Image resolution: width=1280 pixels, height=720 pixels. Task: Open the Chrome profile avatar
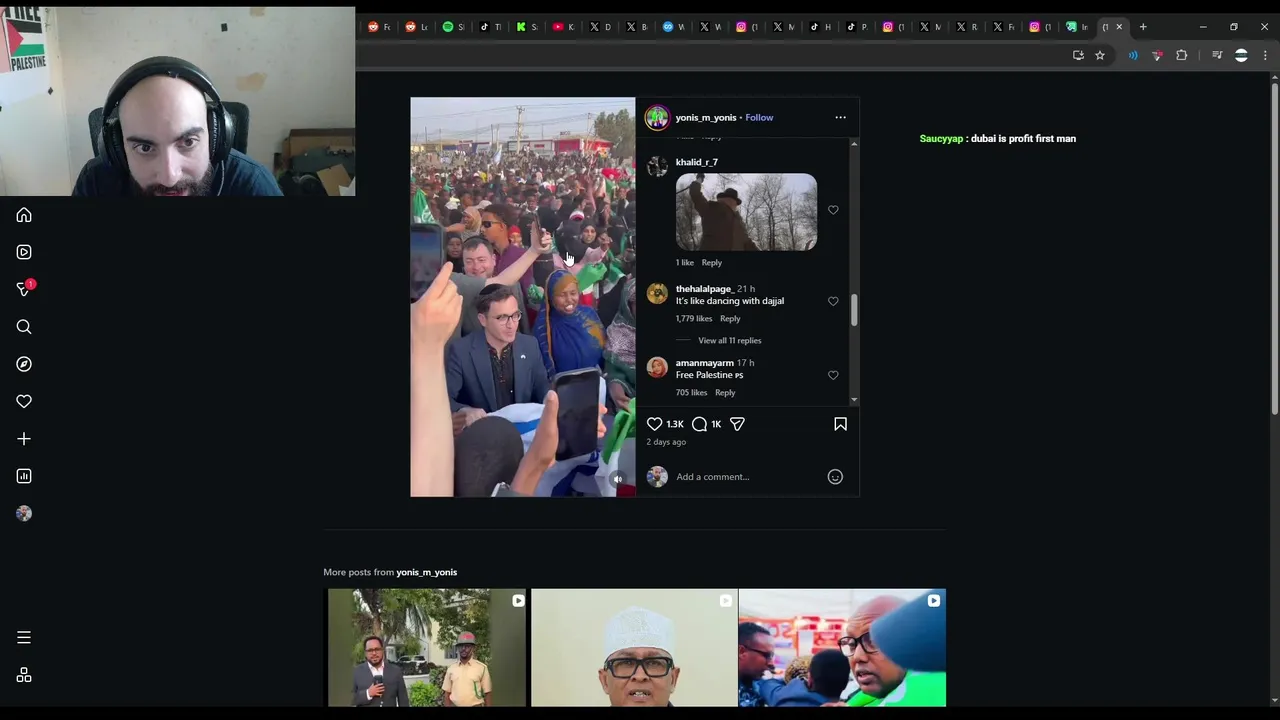pyautogui.click(x=1241, y=56)
